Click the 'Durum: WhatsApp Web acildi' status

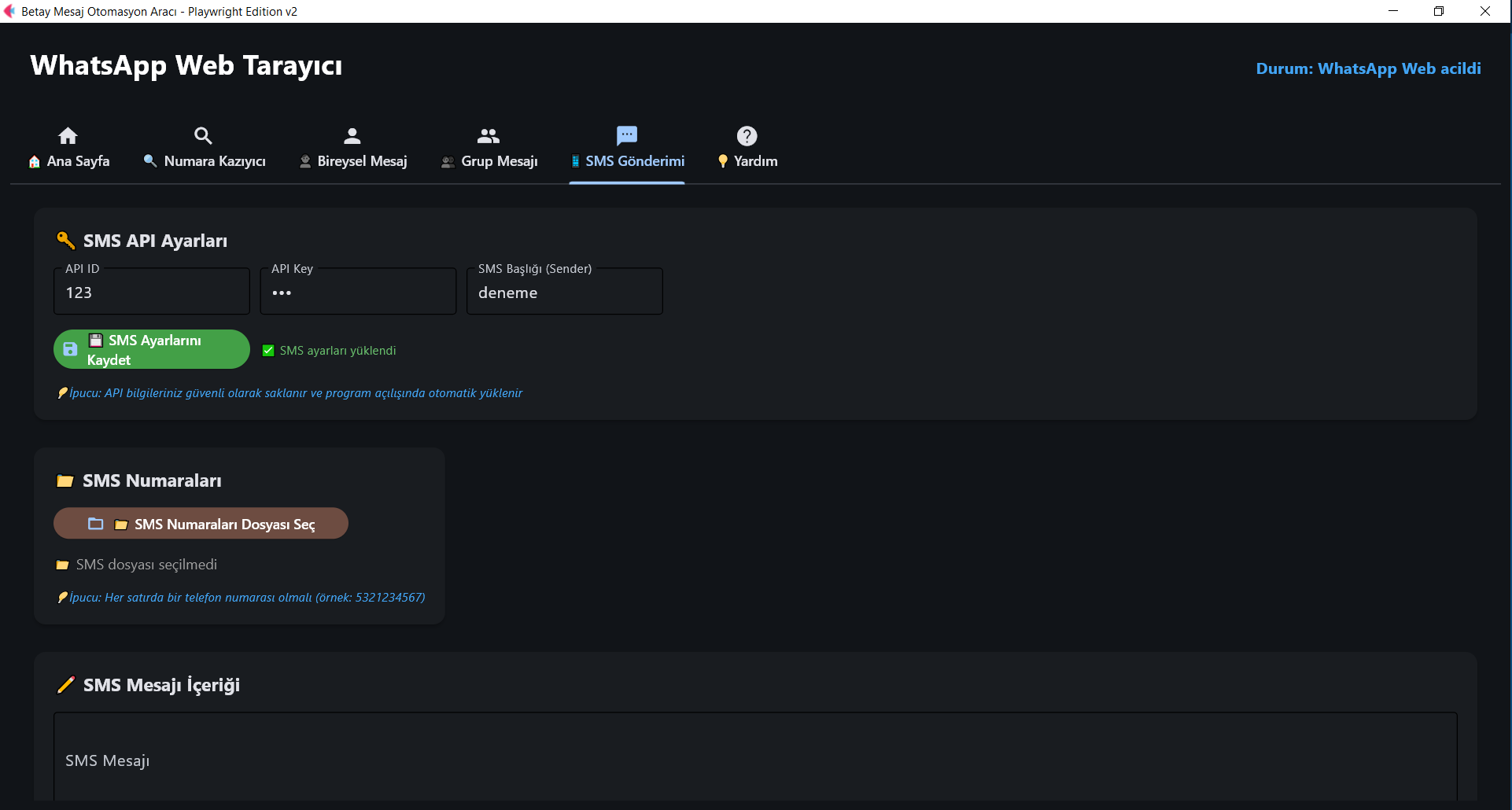point(1368,68)
